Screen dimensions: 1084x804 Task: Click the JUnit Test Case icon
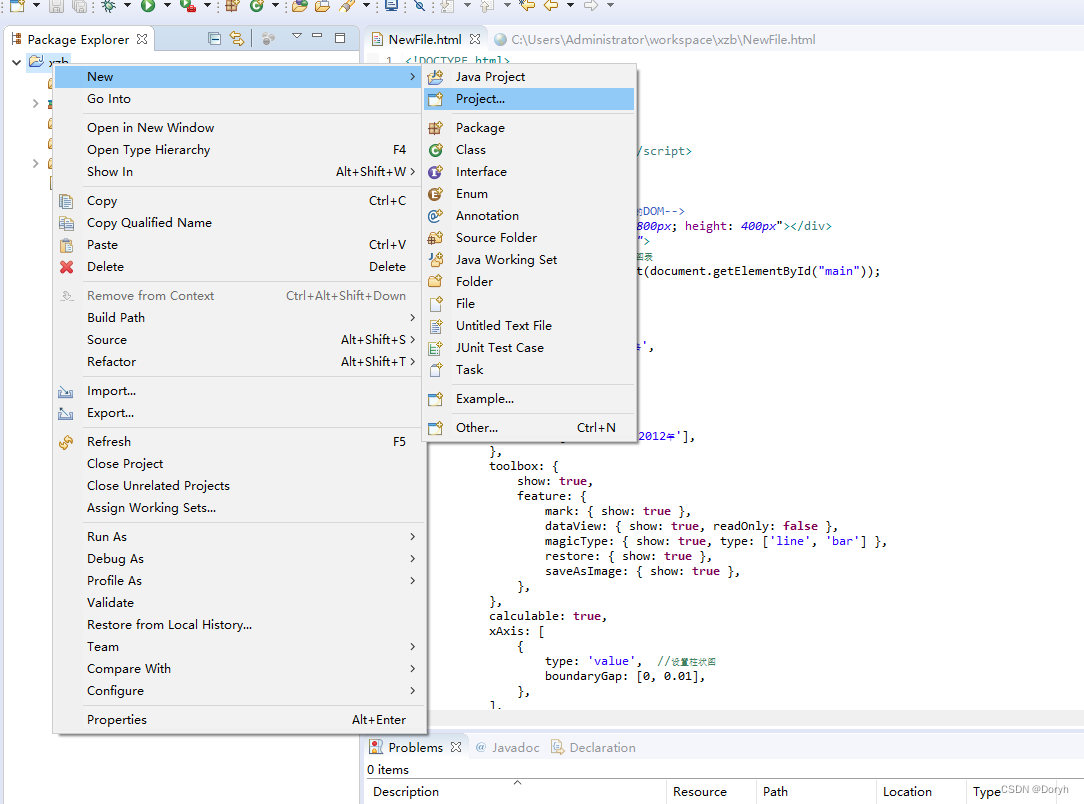(x=436, y=348)
